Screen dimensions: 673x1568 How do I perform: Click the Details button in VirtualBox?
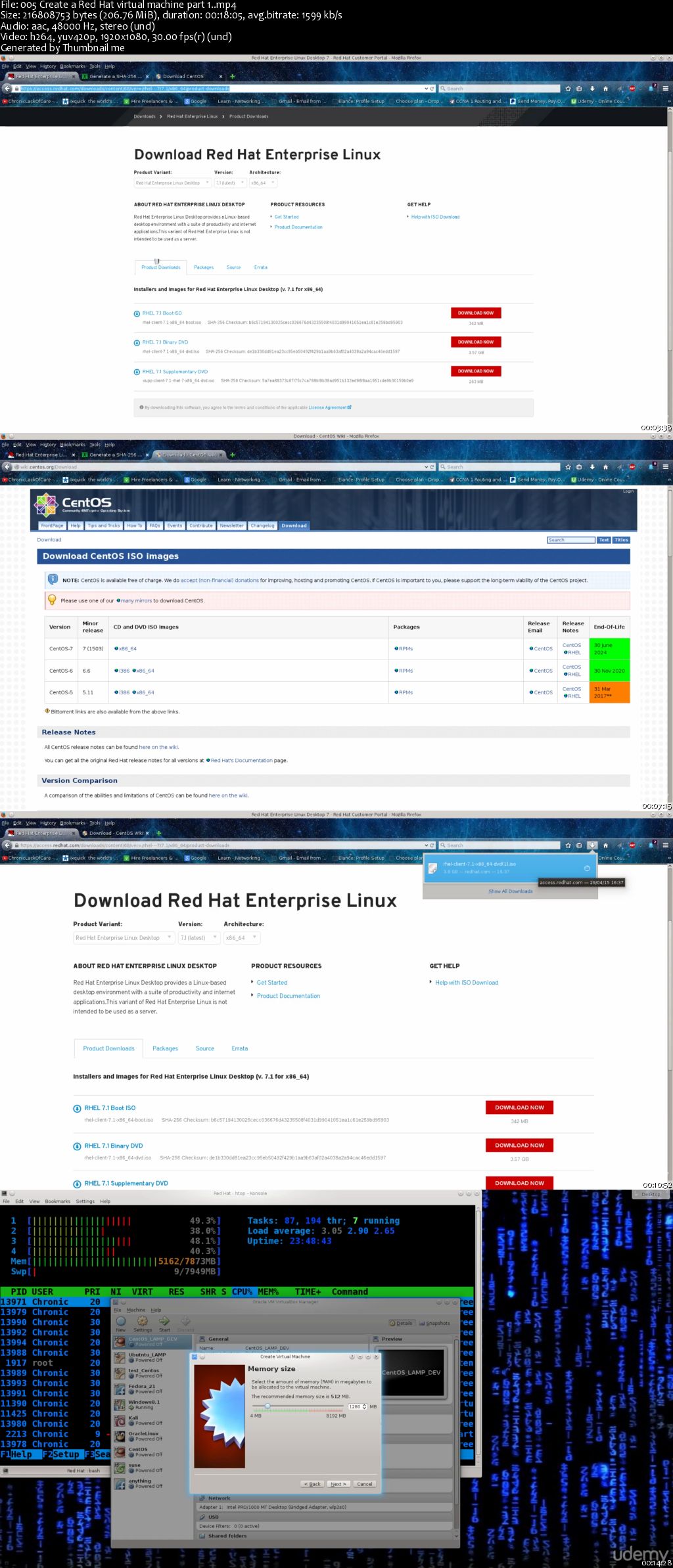point(401,1323)
